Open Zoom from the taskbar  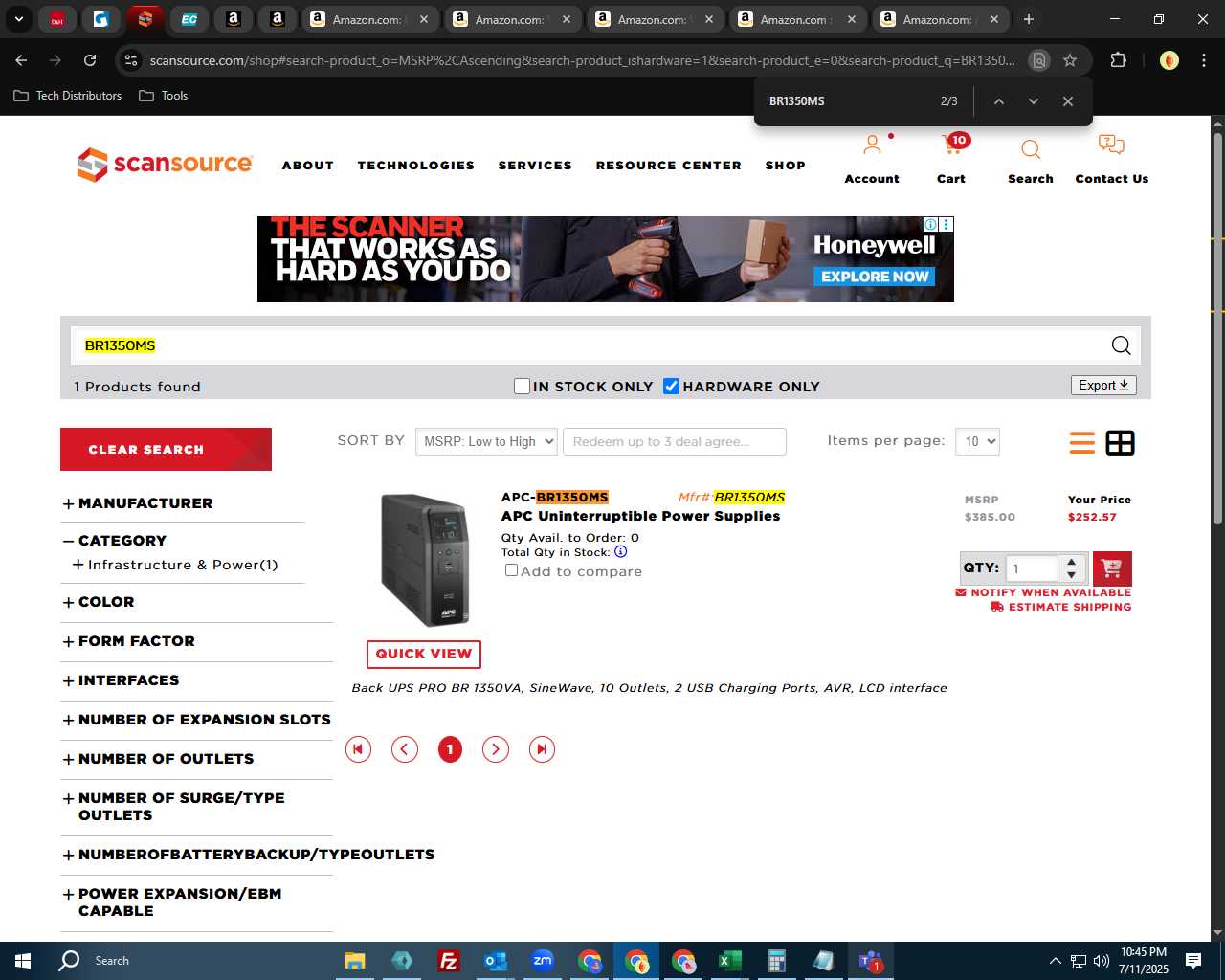pyautogui.click(x=542, y=961)
